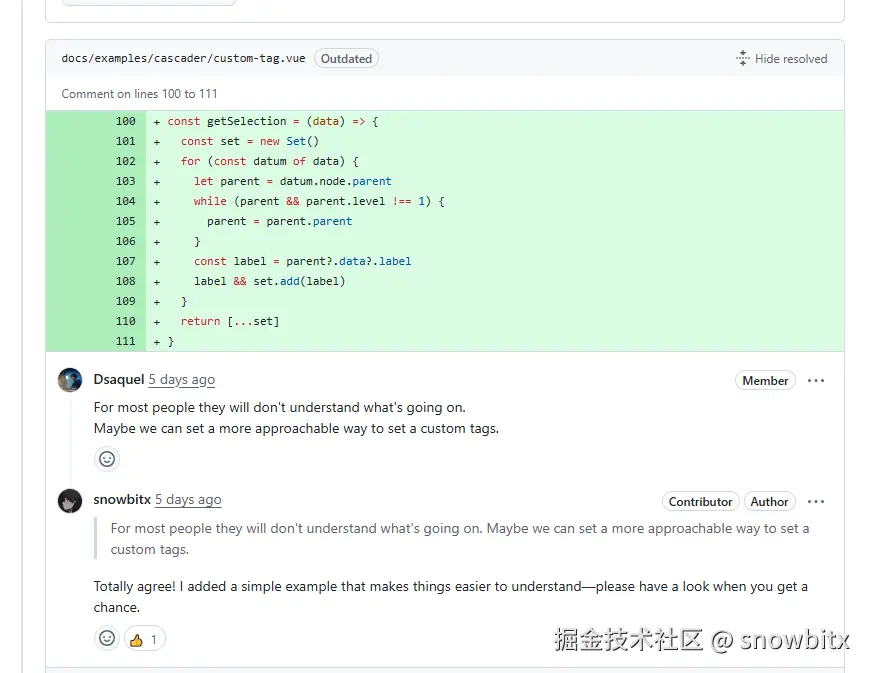Open snowbitx's comment timestamp 5 days ago
This screenshot has width=869, height=673.
pos(188,500)
